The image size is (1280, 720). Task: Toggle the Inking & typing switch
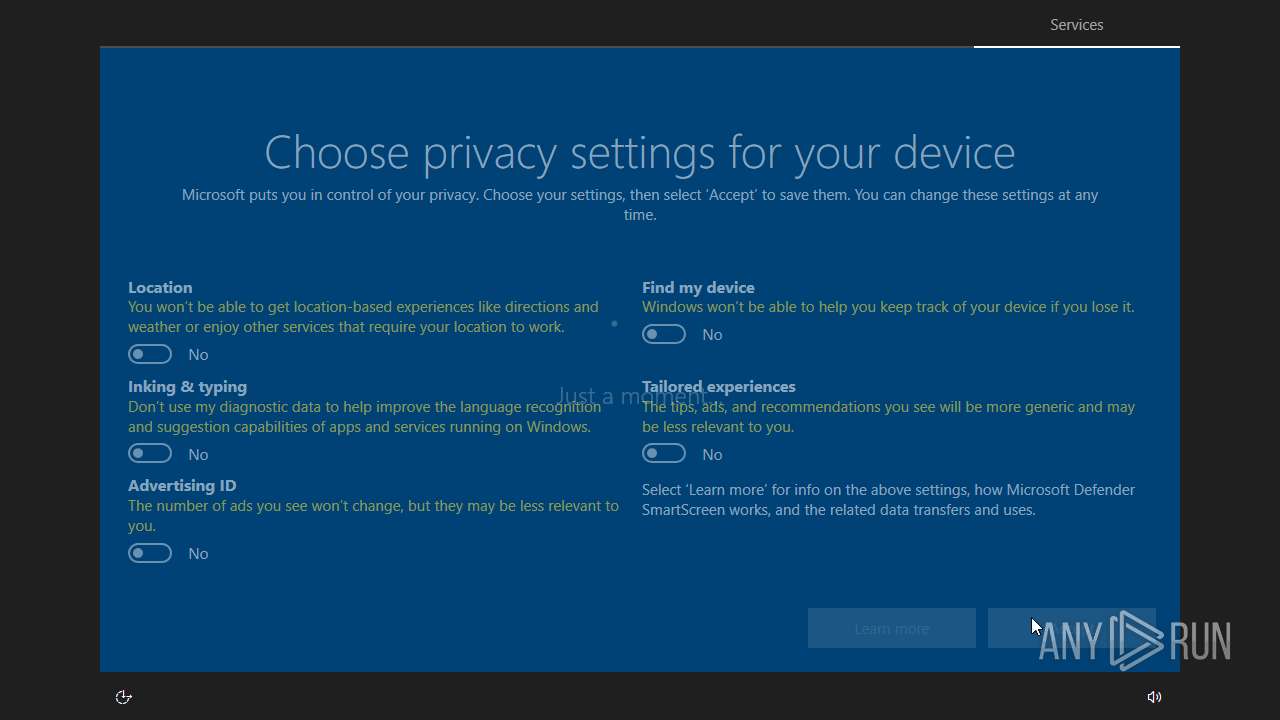150,454
